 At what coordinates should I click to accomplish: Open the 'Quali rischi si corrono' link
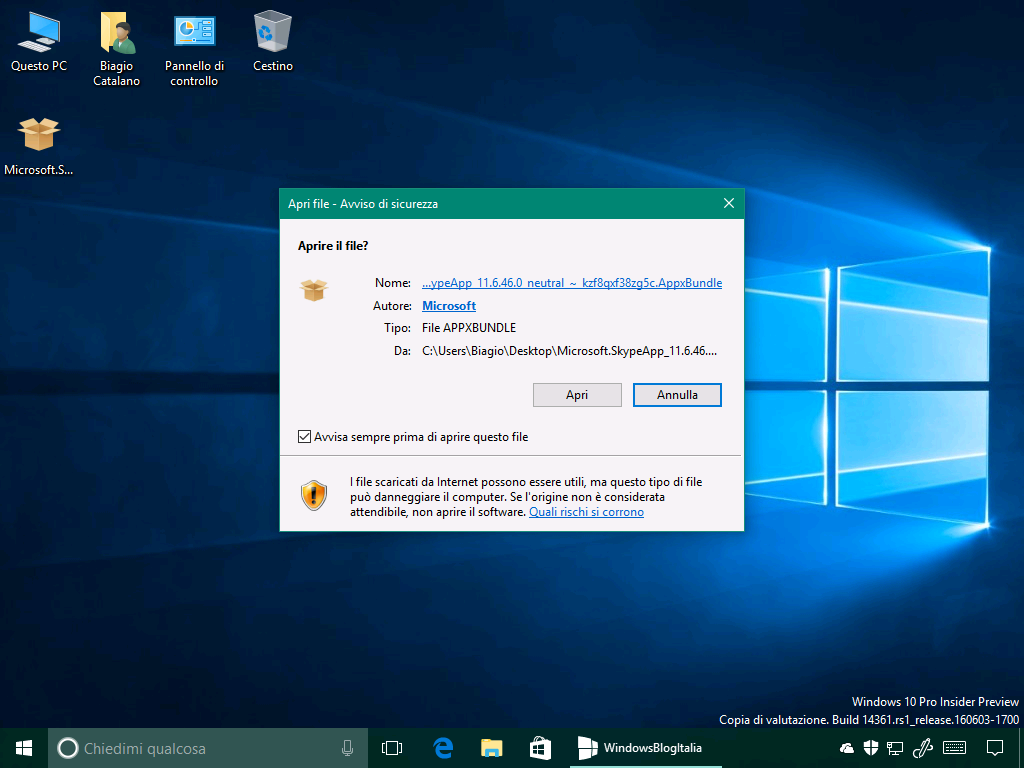click(586, 512)
